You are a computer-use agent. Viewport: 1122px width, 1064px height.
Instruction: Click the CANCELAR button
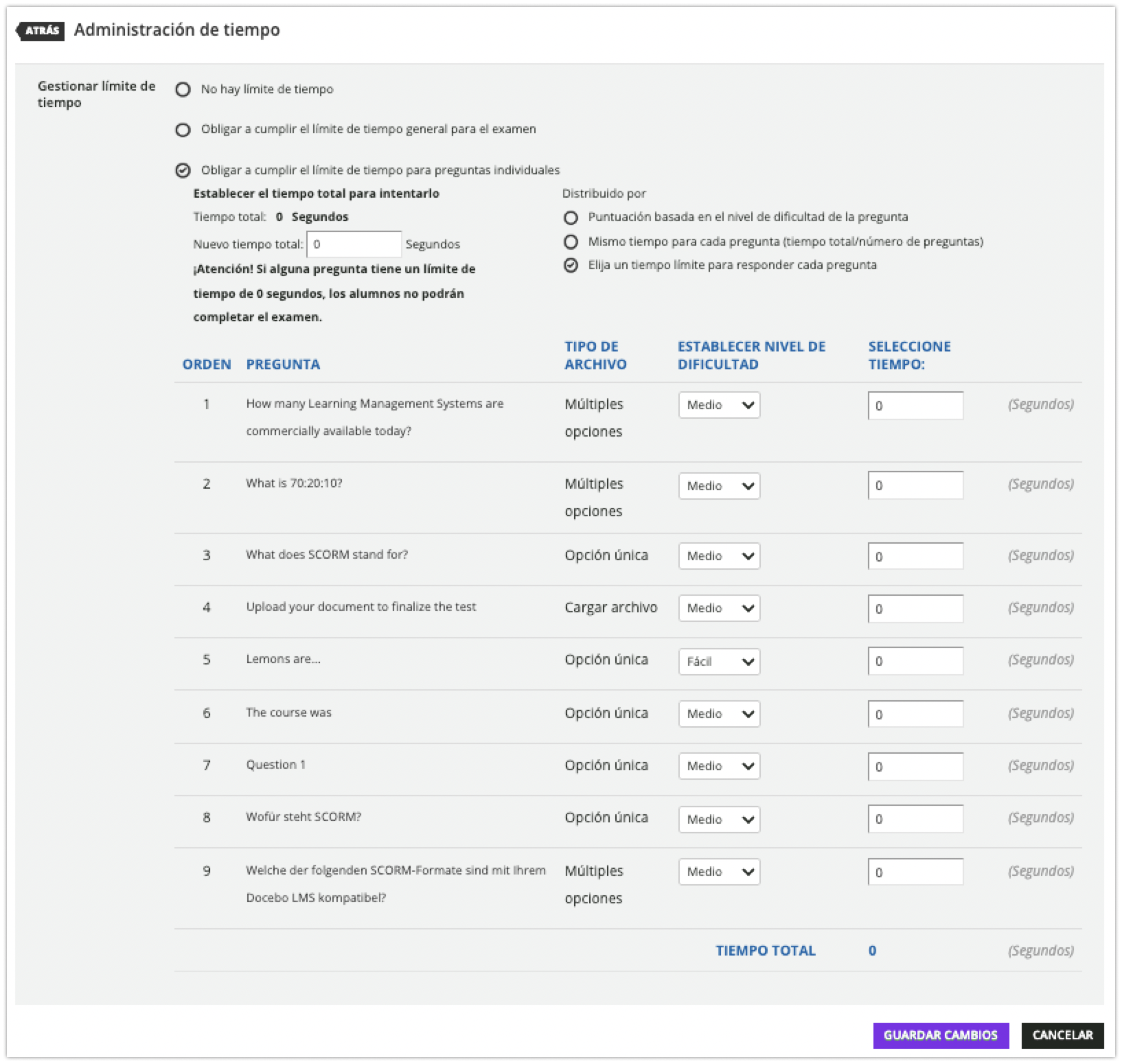coord(1062,1035)
